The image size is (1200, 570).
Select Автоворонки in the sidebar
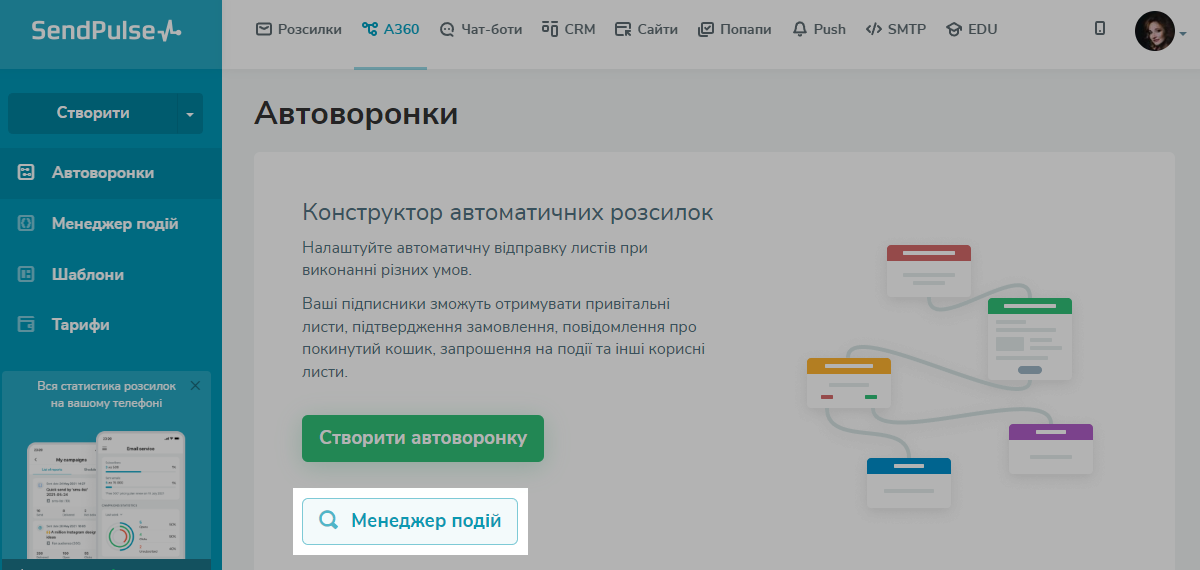(110, 173)
